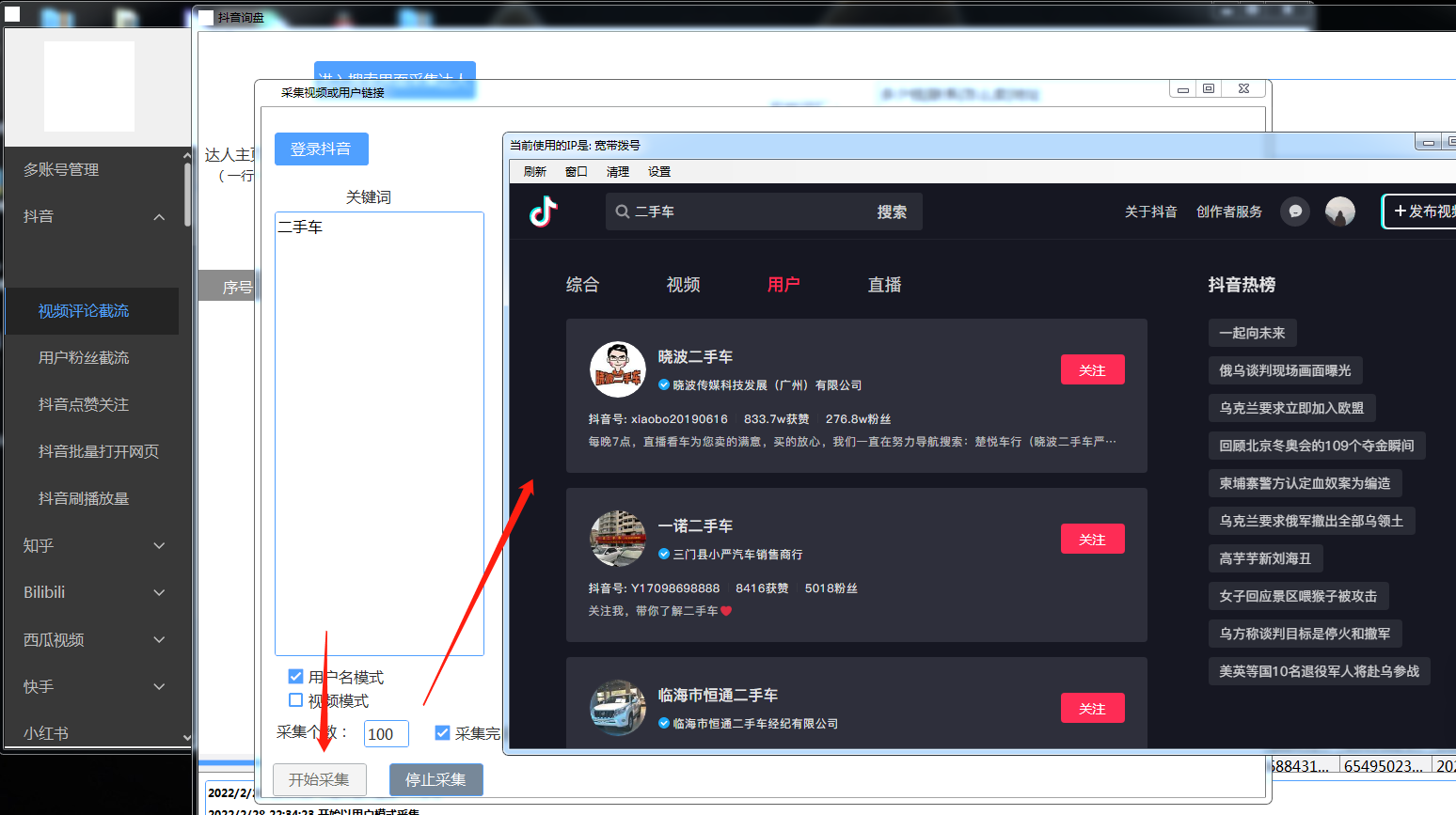This screenshot has width=1456, height=815.
Task: Open hot topic 女子回应景区喂猴子被攻击
Action: point(1298,596)
